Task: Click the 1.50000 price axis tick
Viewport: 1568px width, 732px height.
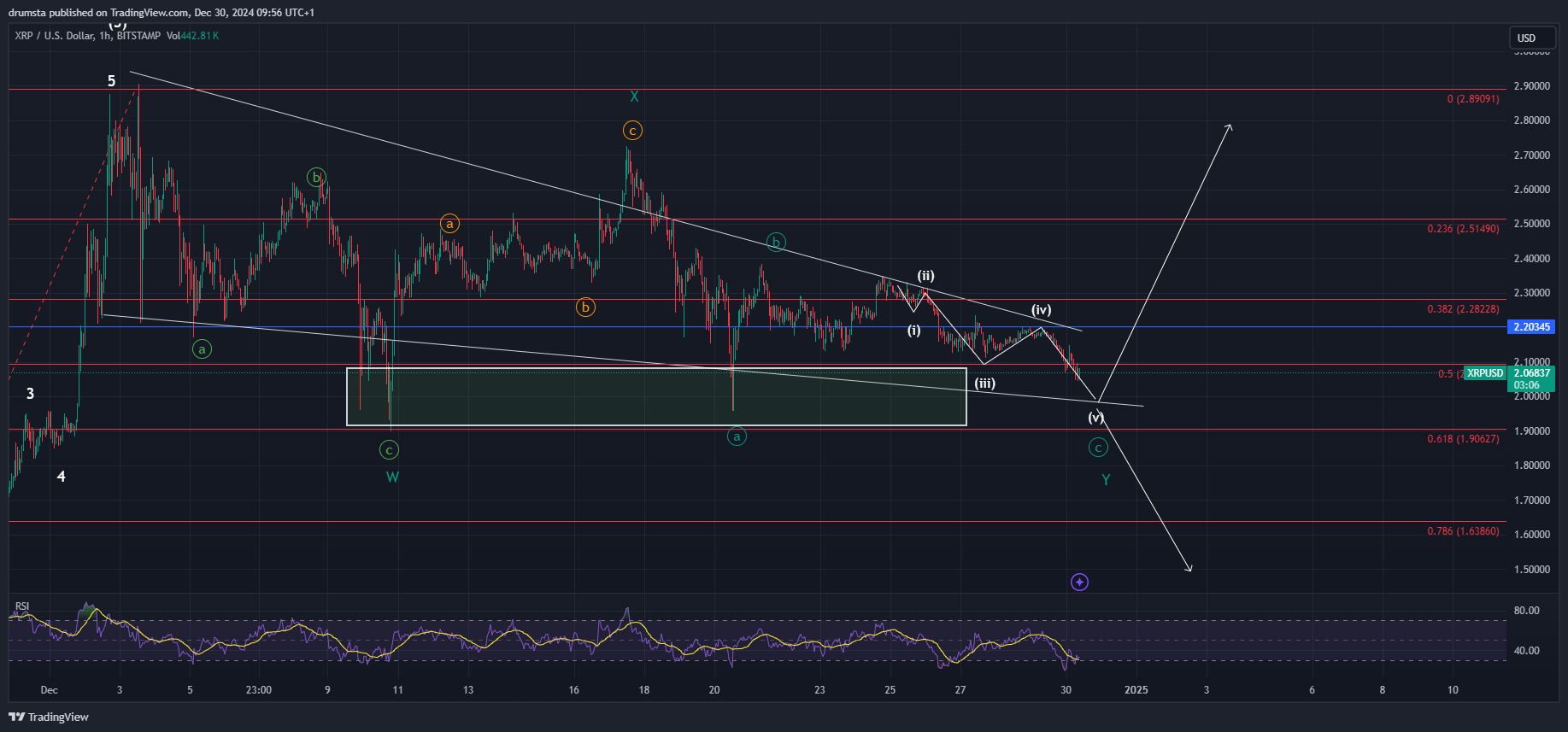Action: [1531, 570]
